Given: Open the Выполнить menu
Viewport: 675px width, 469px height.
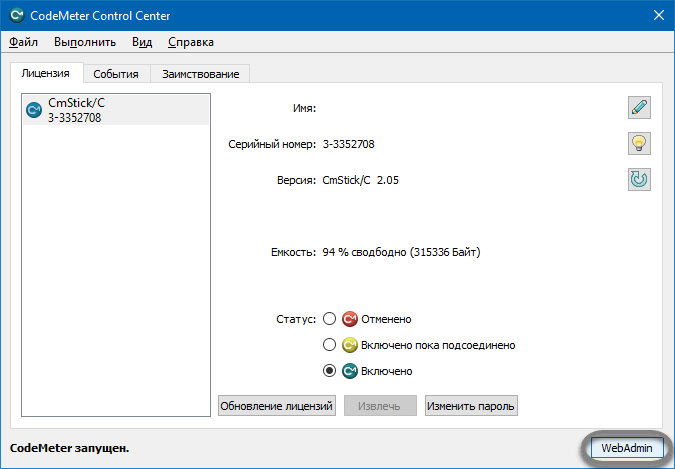Looking at the screenshot, I should pos(85,42).
